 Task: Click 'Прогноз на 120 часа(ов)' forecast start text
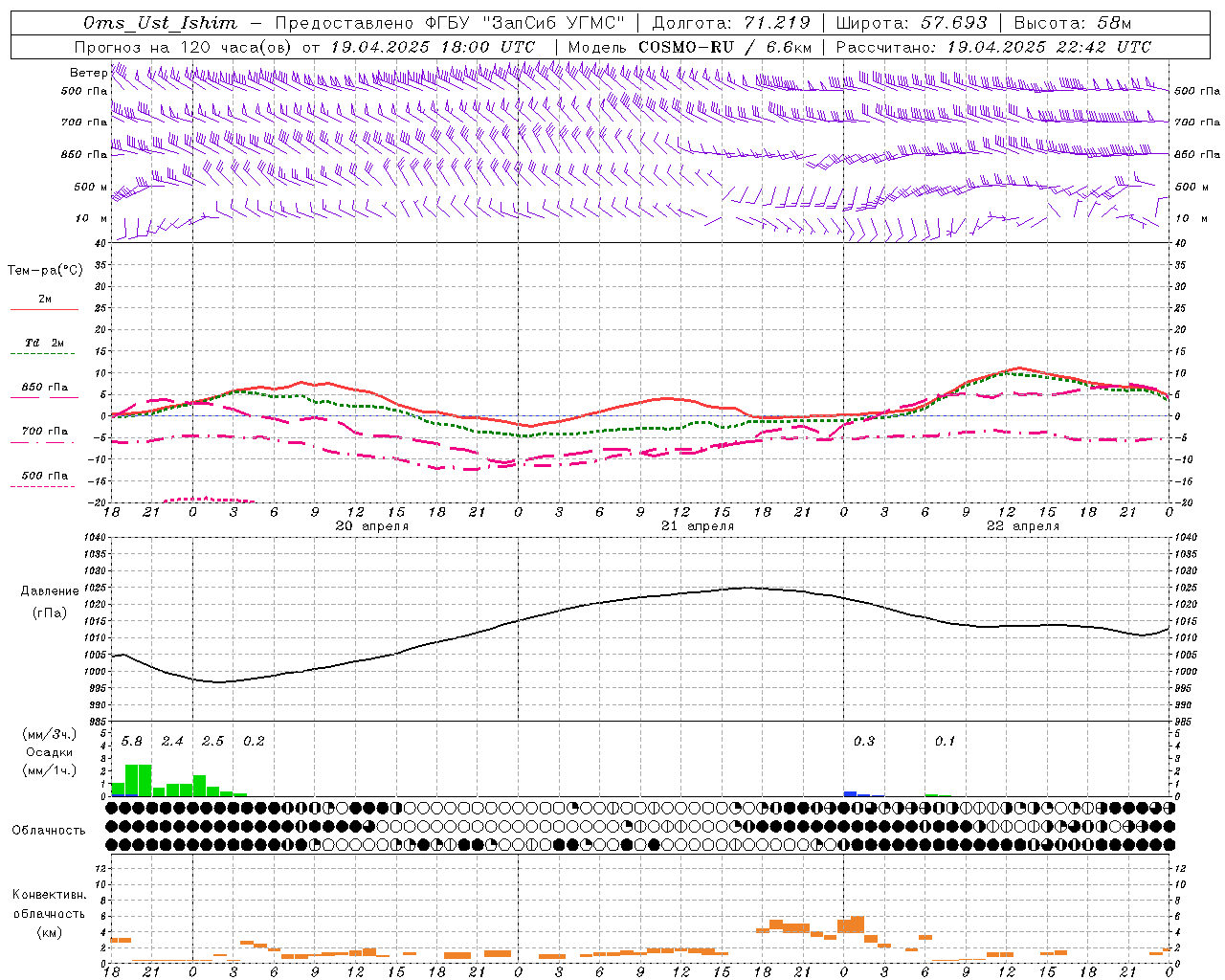click(185, 47)
